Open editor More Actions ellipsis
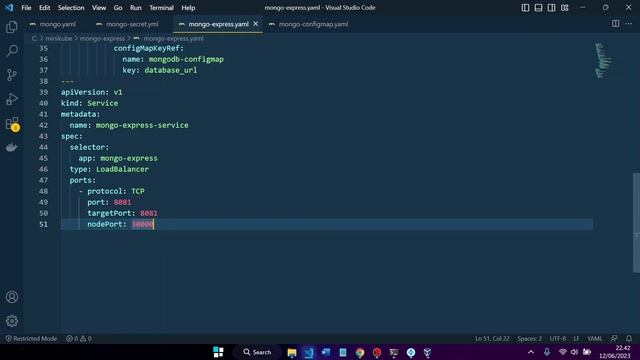640x360 pixels. pos(629,24)
